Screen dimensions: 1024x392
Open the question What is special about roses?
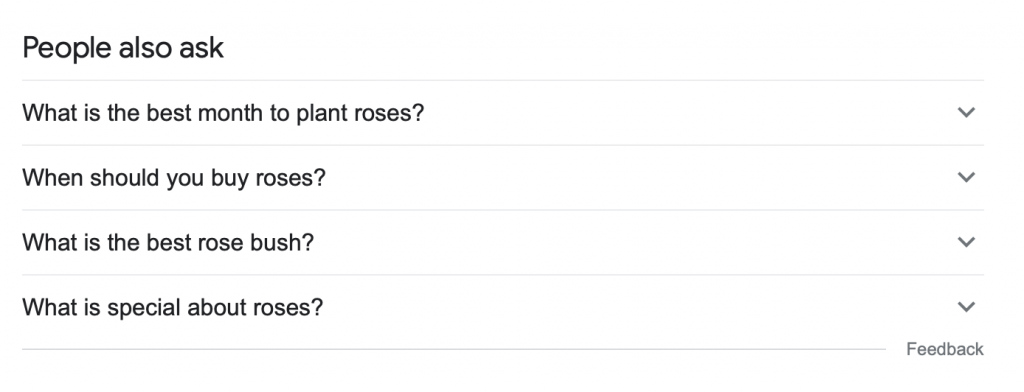172,307
